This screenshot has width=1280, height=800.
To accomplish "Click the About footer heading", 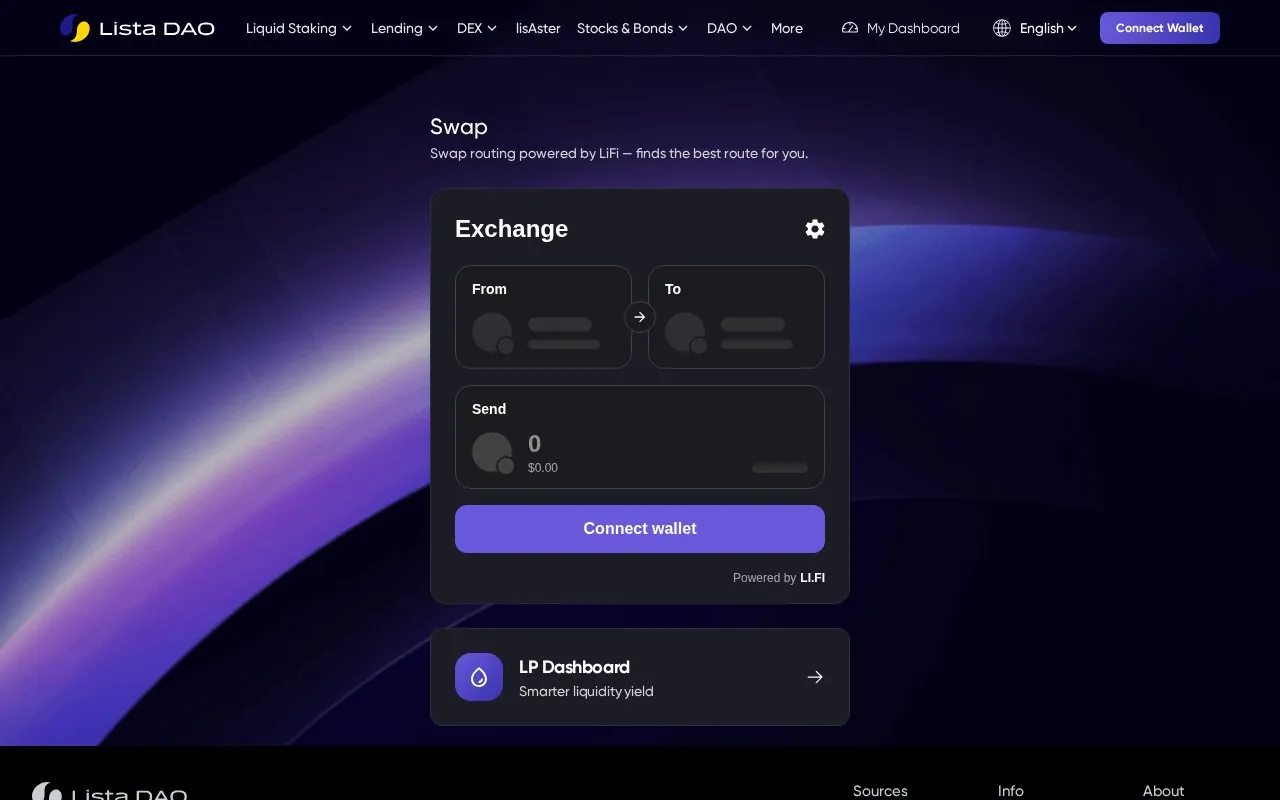I will click(1163, 791).
